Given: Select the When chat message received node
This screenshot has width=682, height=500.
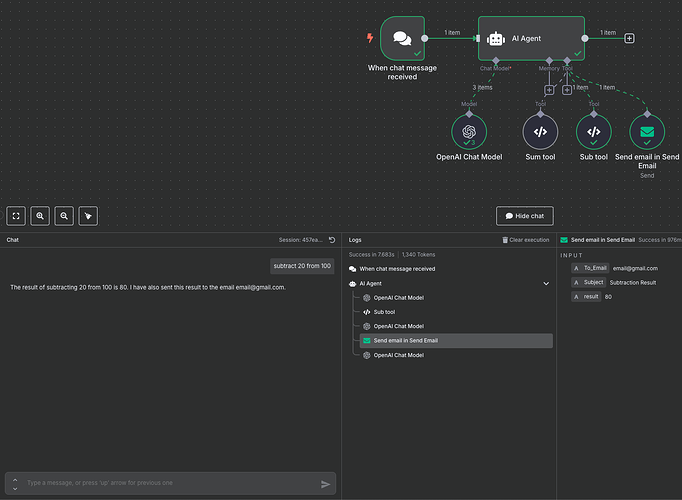Looking at the screenshot, I should (402, 38).
